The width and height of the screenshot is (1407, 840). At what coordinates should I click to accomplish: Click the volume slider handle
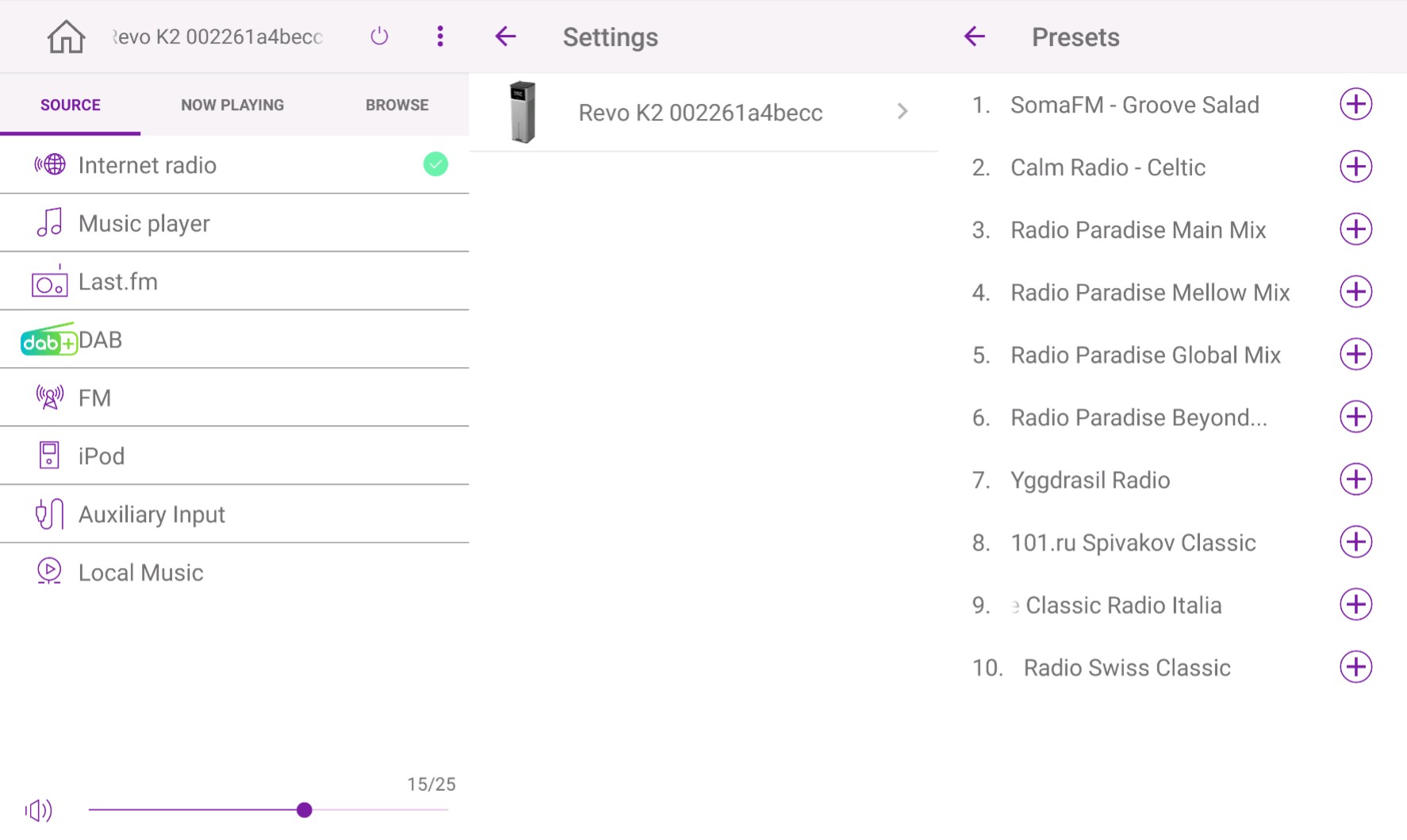[305, 810]
